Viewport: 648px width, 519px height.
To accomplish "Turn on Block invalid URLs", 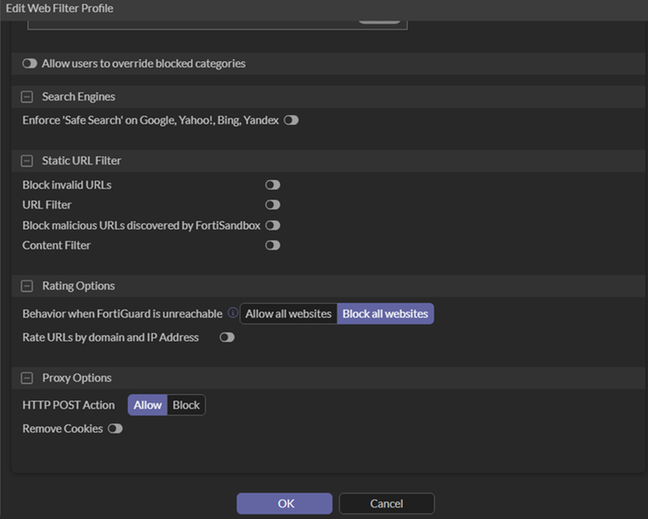I will [x=272, y=185].
